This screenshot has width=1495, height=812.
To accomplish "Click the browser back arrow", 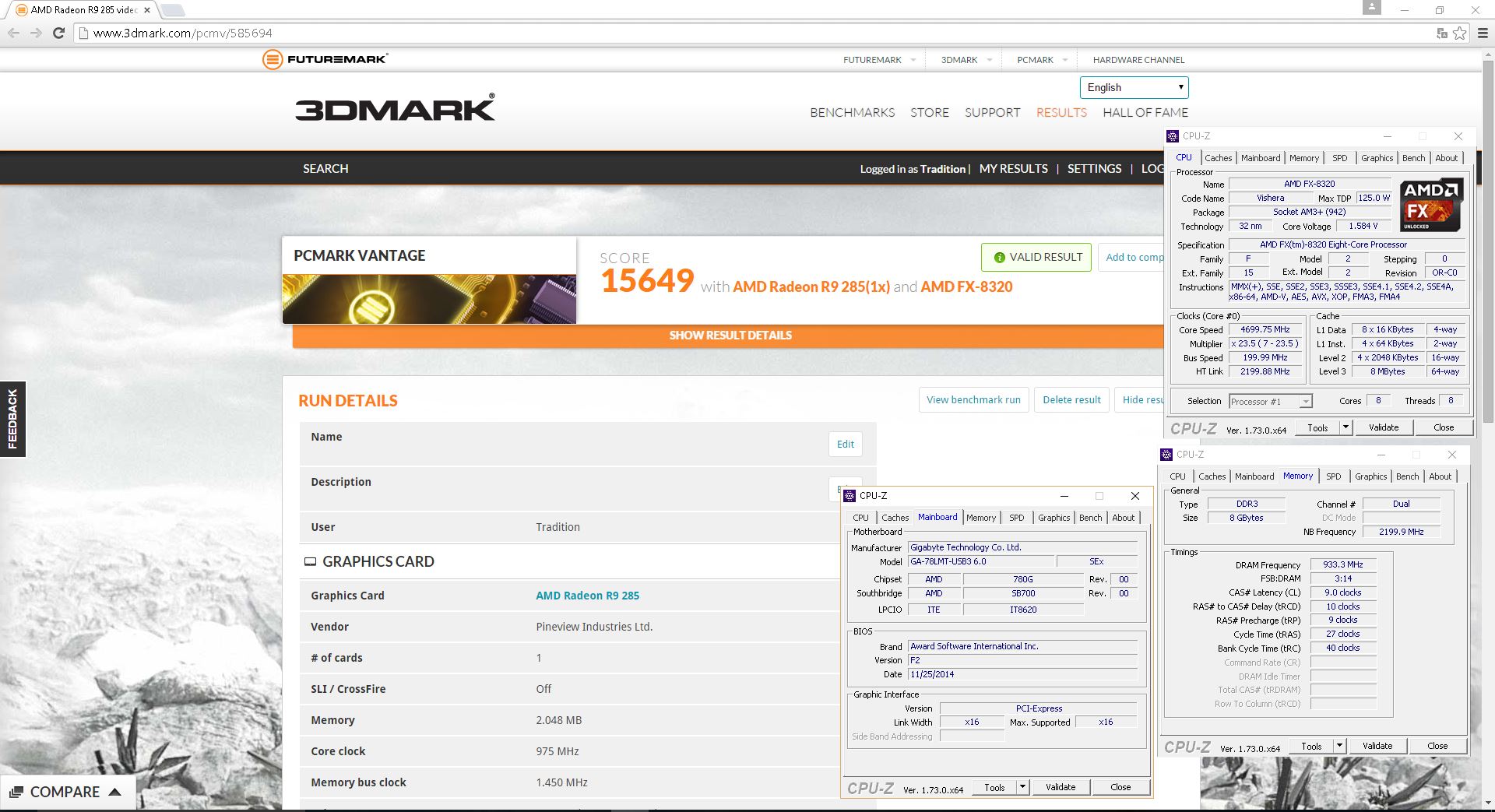I will click(13, 33).
